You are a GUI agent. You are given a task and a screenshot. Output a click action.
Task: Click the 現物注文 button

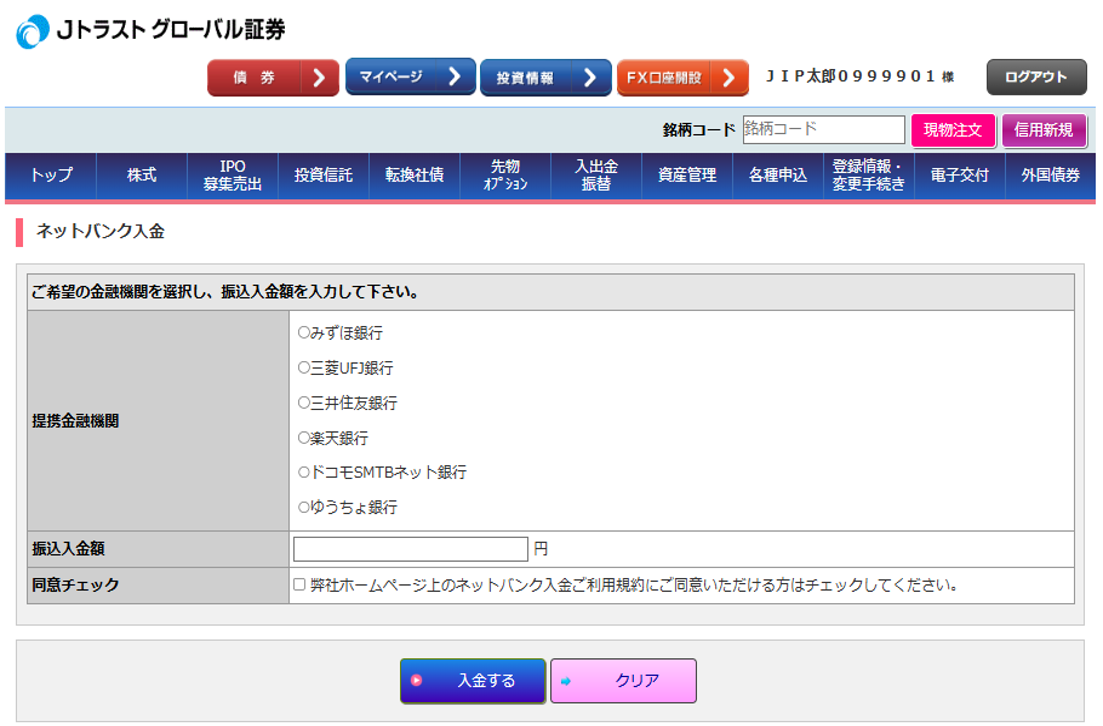tap(953, 130)
